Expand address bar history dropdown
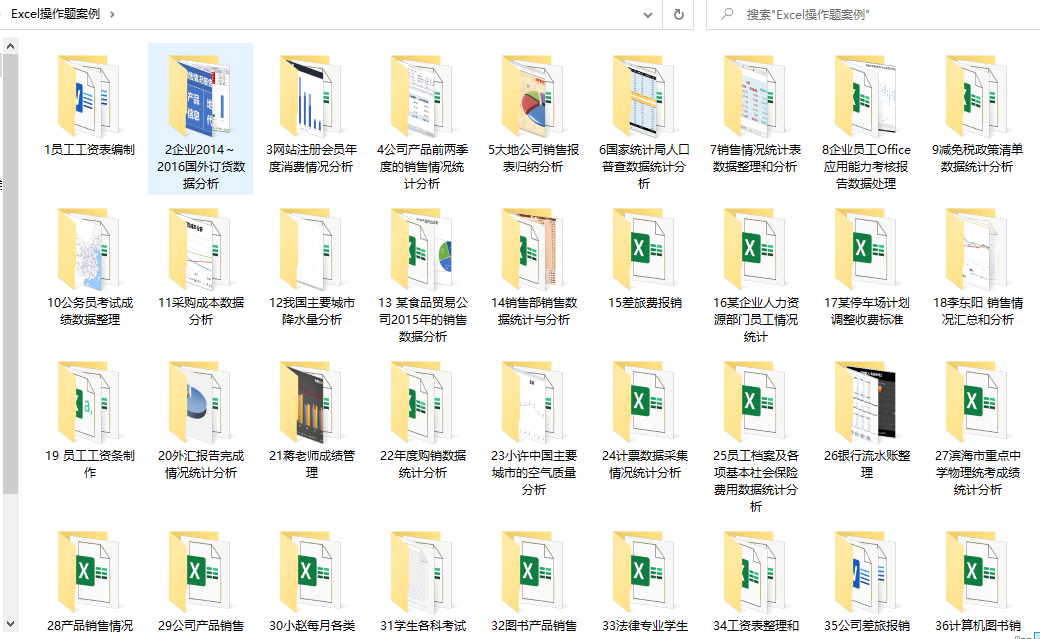This screenshot has height=639, width=1040. pyautogui.click(x=648, y=14)
